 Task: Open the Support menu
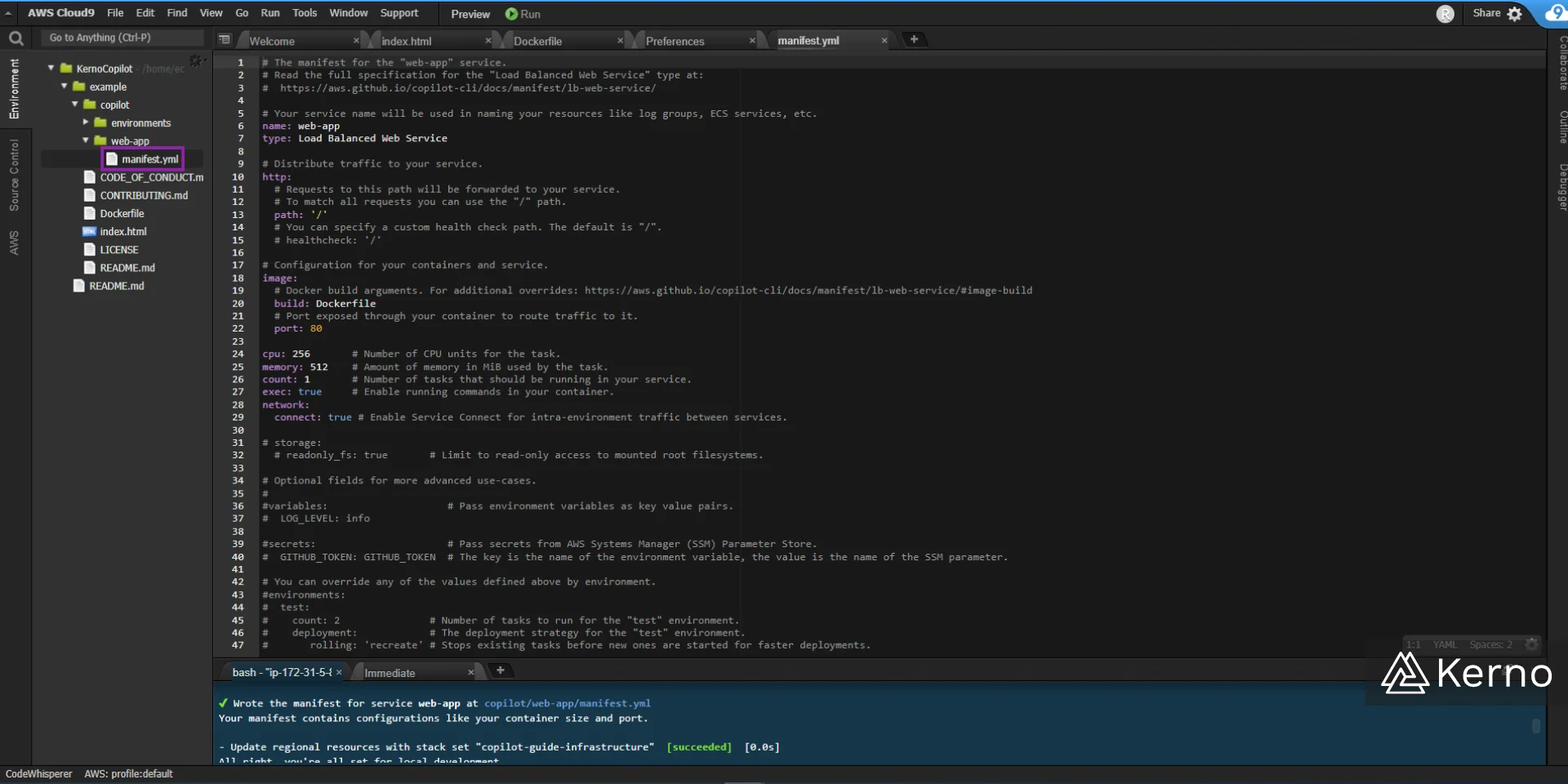tap(399, 13)
